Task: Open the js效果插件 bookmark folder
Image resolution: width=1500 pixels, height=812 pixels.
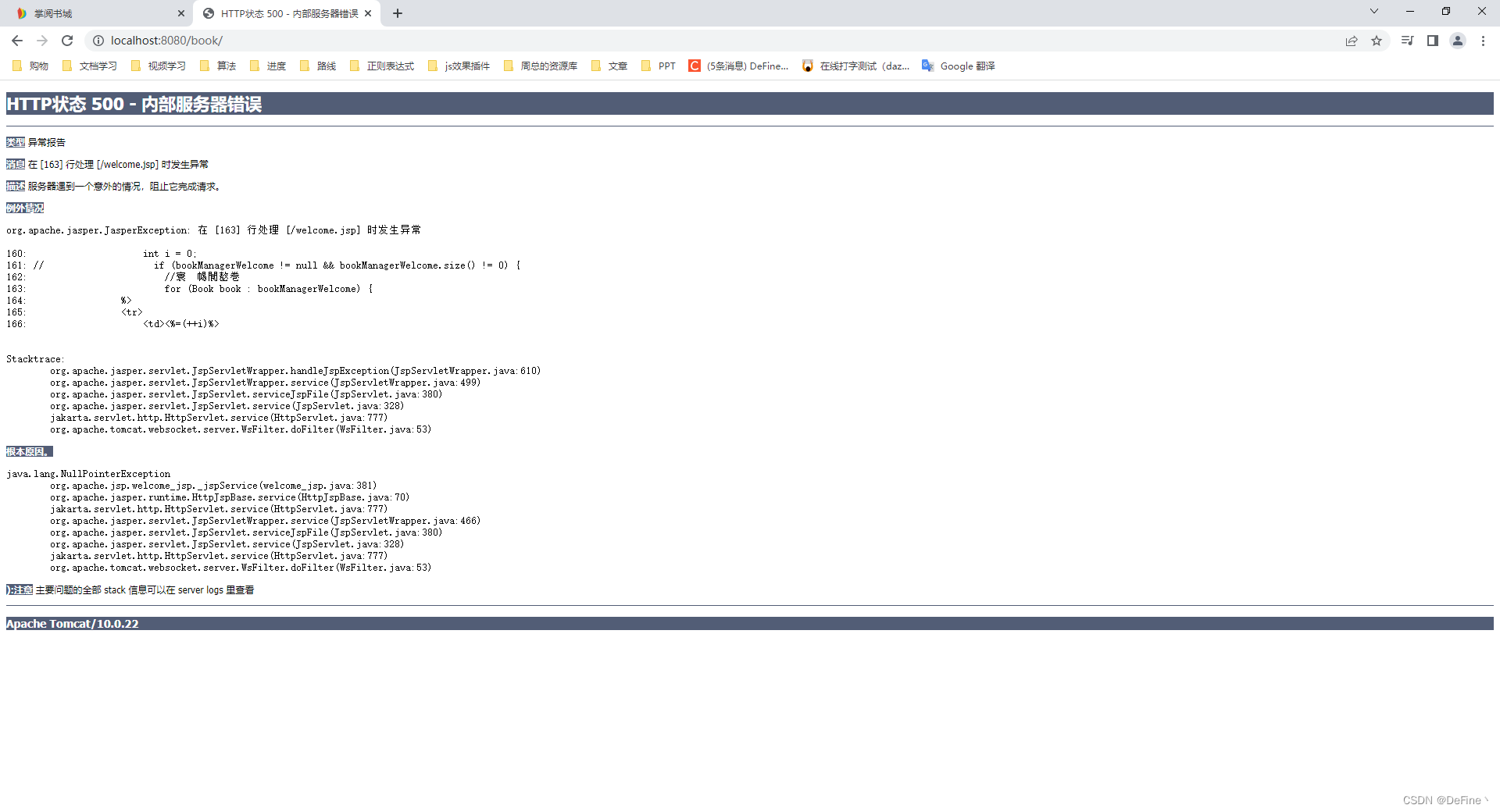Action: tap(459, 66)
